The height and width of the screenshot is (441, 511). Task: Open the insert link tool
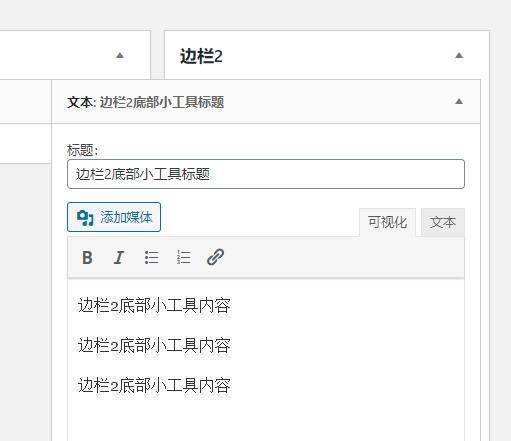pos(215,257)
